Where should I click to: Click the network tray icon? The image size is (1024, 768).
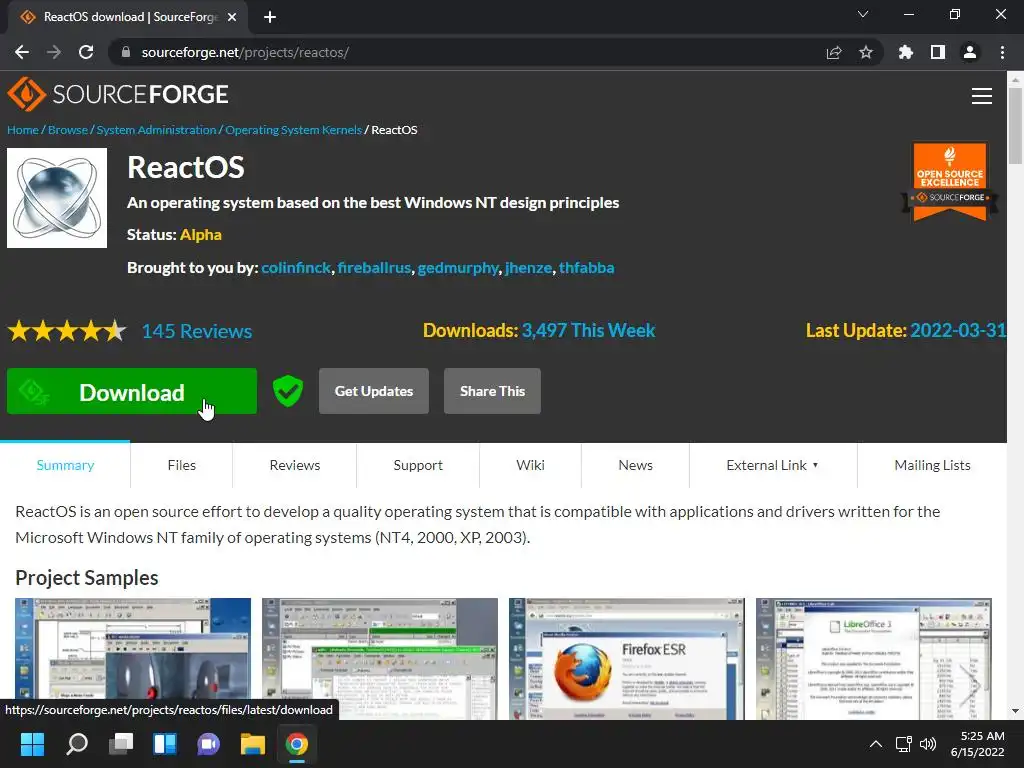tap(903, 744)
